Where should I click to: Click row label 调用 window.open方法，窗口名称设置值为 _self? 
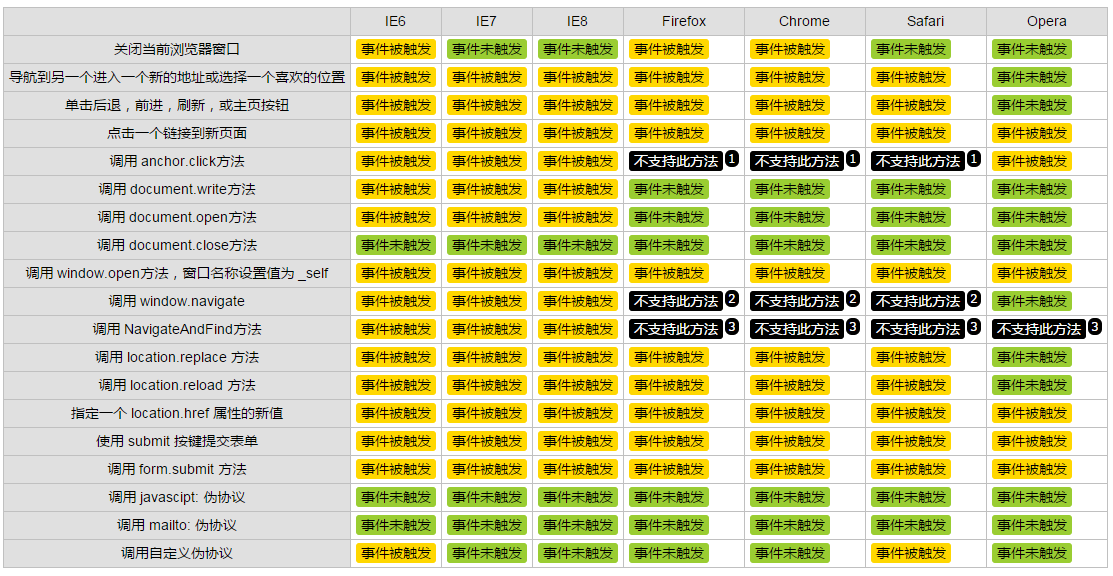click(x=177, y=273)
